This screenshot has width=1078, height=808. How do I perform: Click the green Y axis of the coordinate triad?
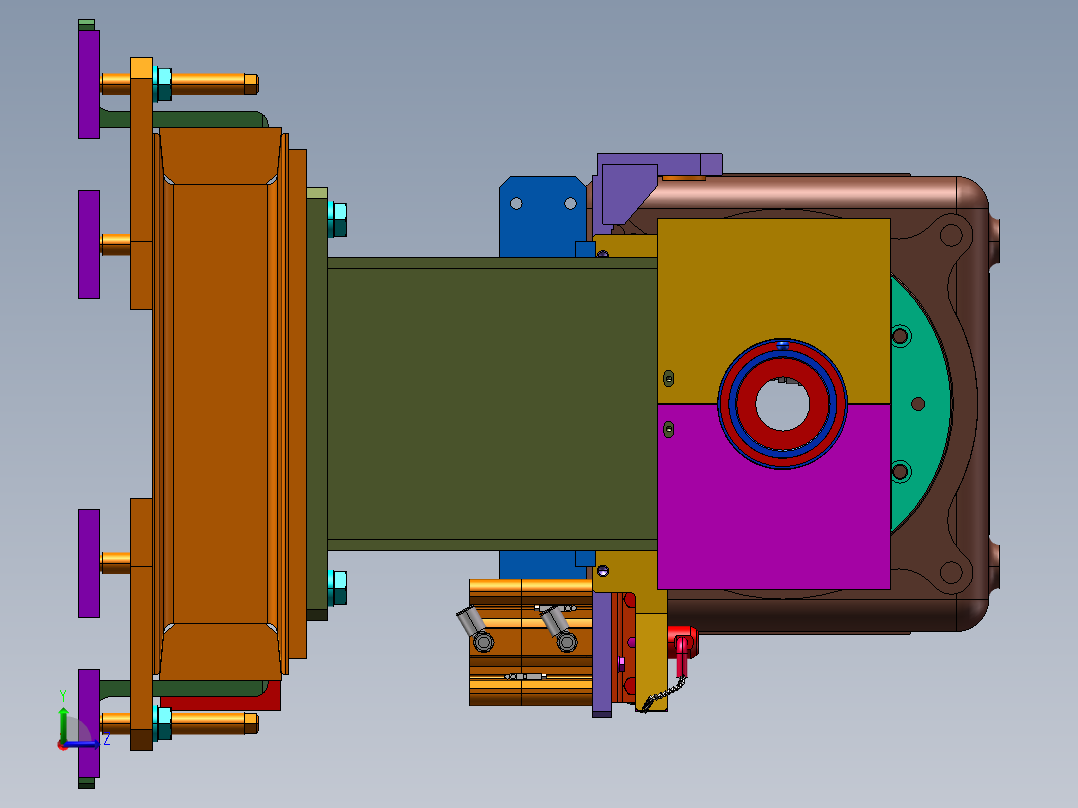[63, 725]
